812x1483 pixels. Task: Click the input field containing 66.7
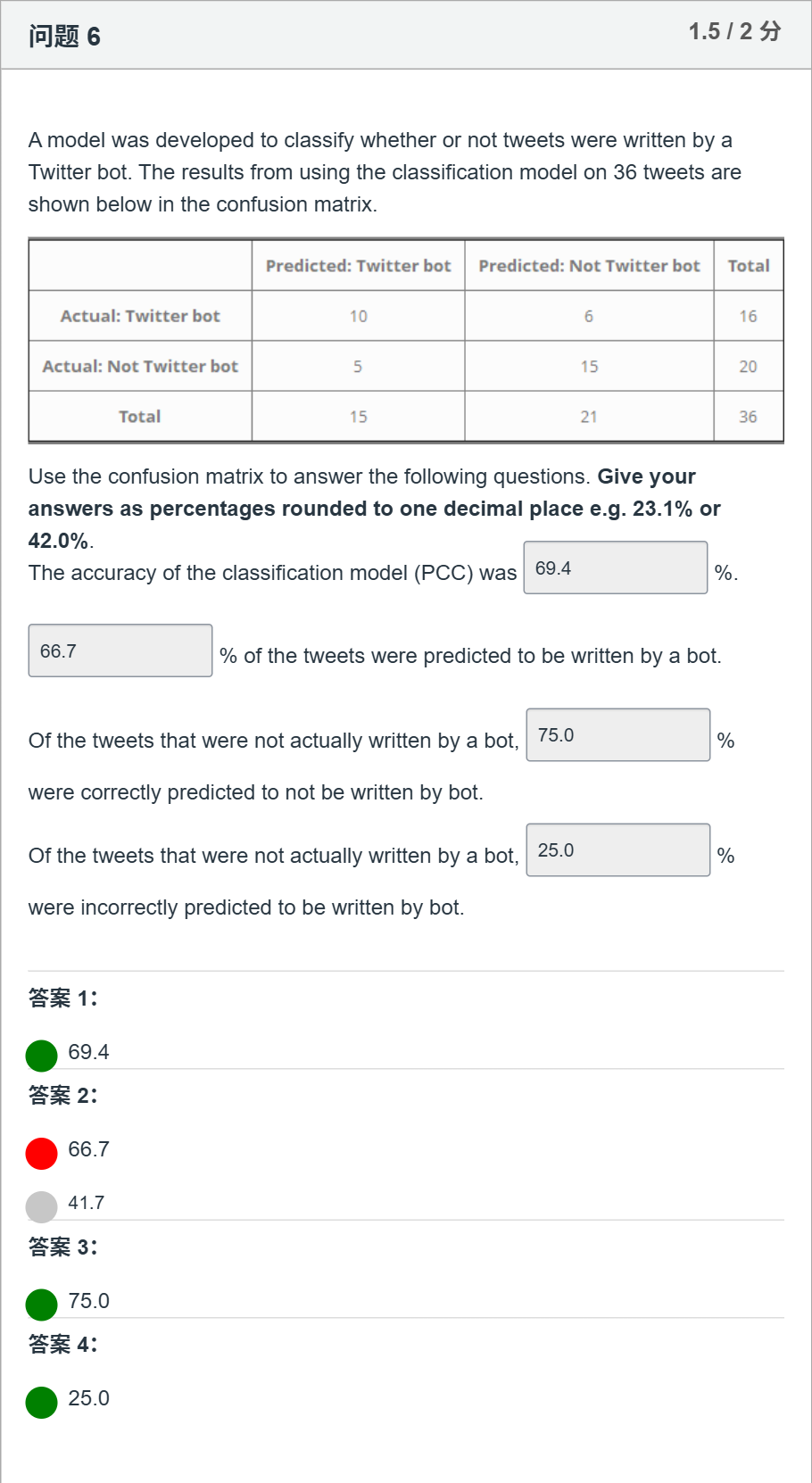coord(120,650)
